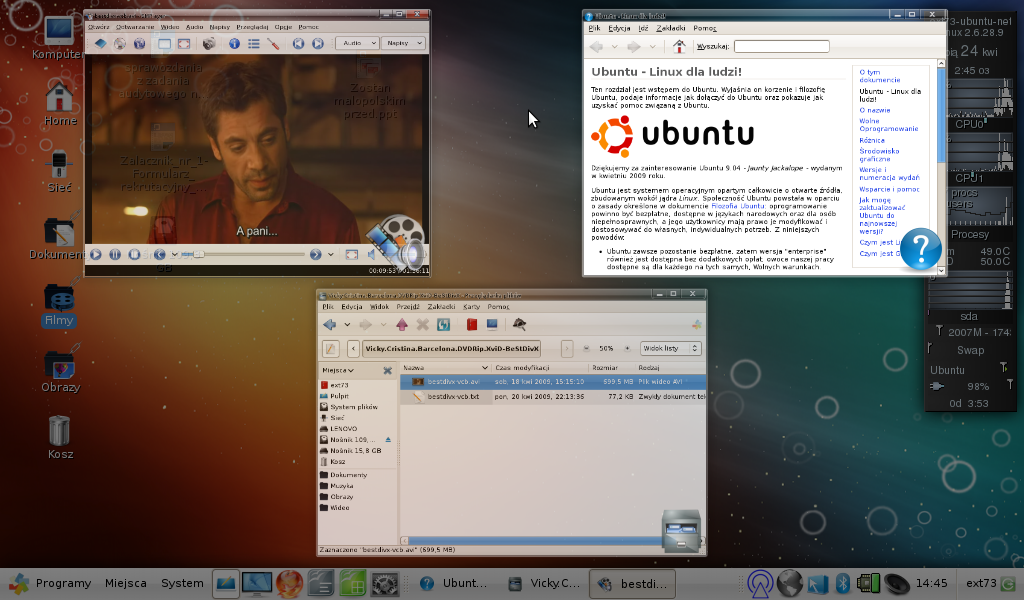Go up one folder in file manager
1024x600 pixels.
pos(402,324)
